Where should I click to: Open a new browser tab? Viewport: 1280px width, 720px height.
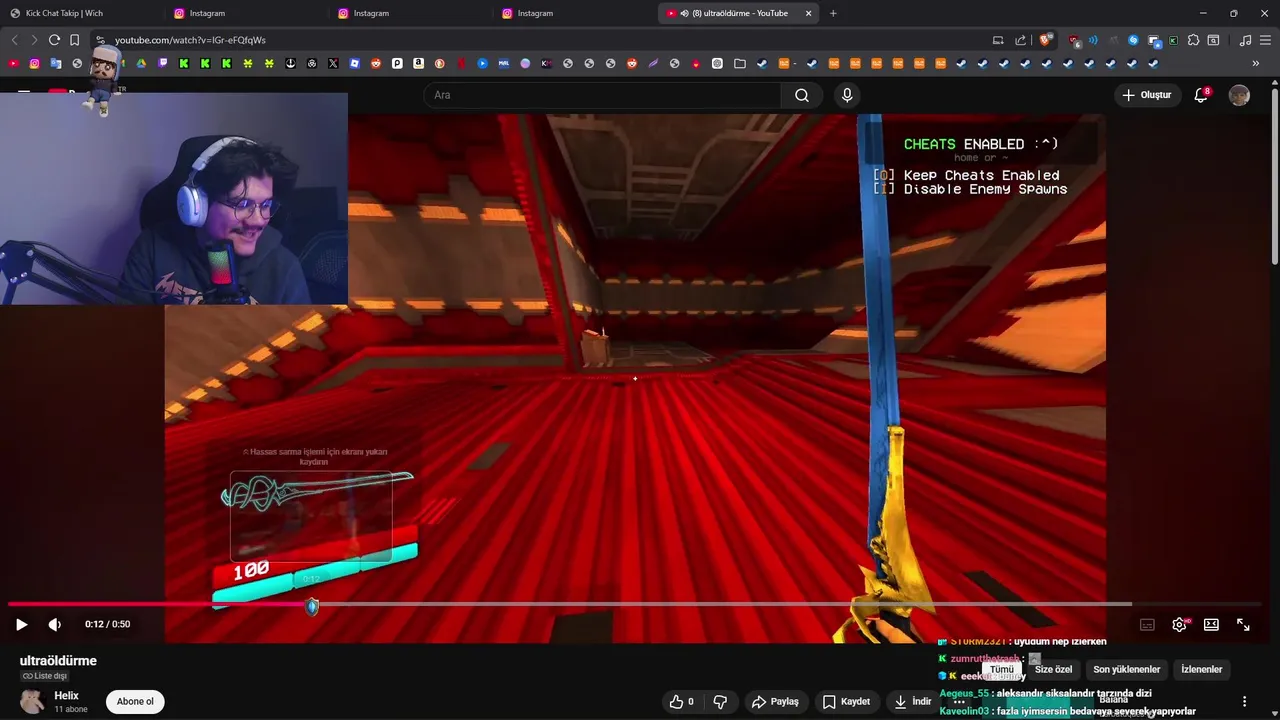coord(833,13)
